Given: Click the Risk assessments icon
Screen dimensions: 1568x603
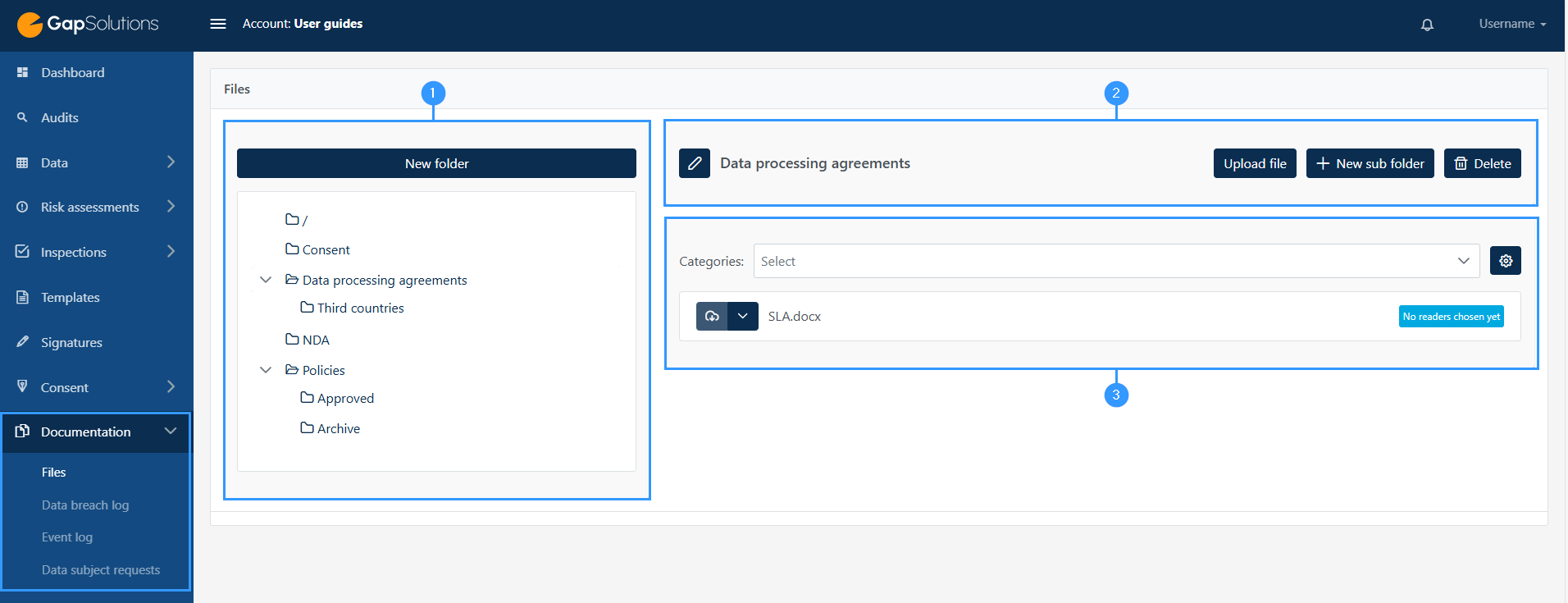Looking at the screenshot, I should (x=22, y=207).
